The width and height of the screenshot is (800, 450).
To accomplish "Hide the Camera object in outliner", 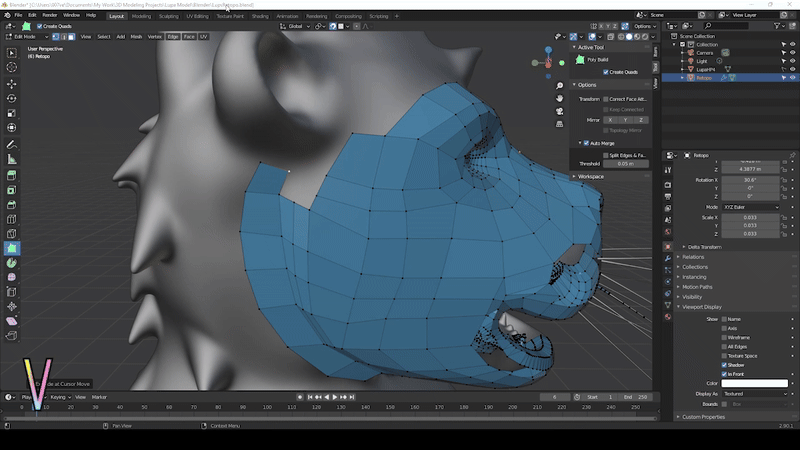I will [793, 53].
